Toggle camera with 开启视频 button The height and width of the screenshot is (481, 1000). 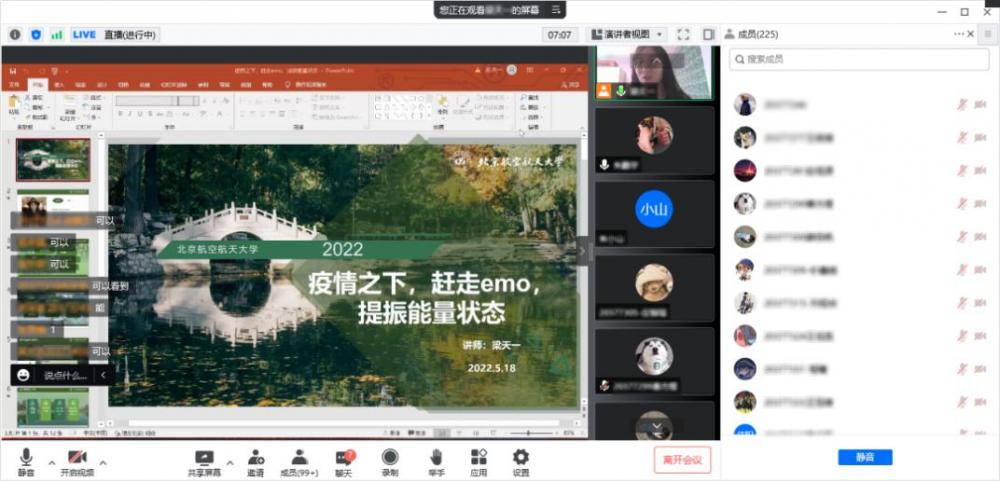pos(78,460)
